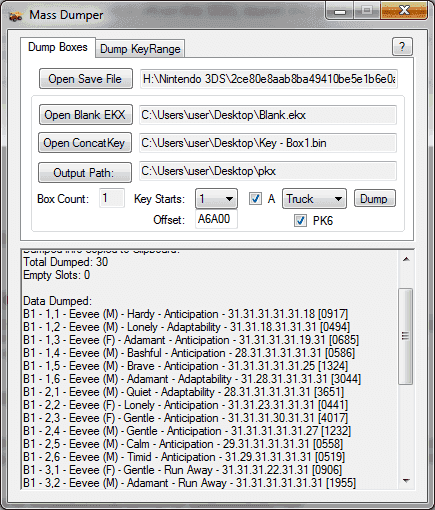Start dumping with the Dump button

point(375,199)
